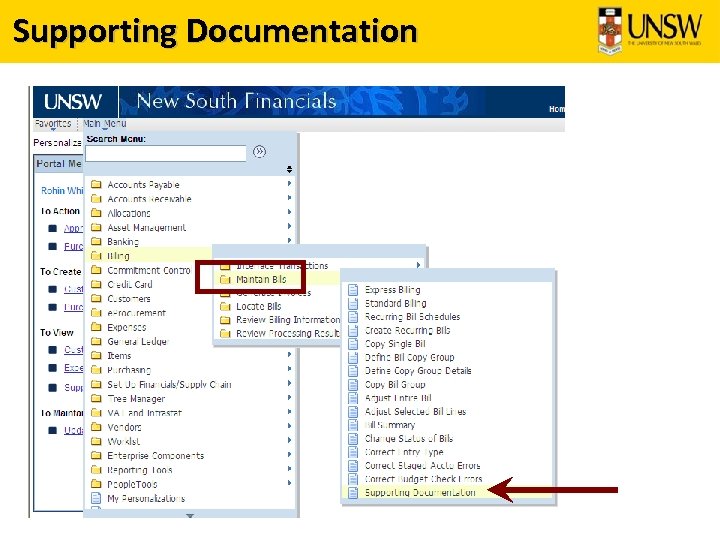Expand the Vendors submenu arrow
The width and height of the screenshot is (720, 540).
pos(289,426)
